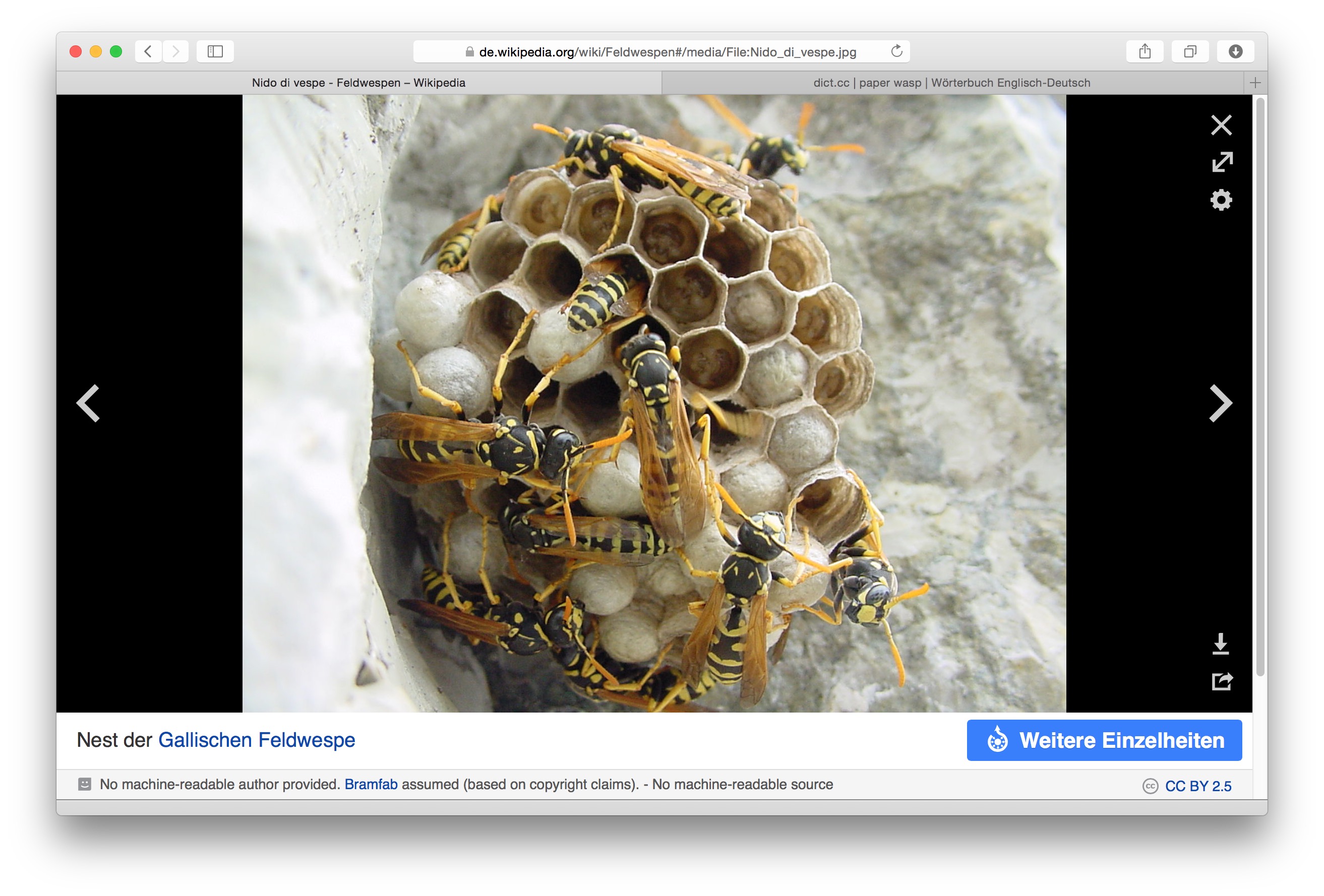Open media viewer settings gear
This screenshot has height=896, width=1324.
pyautogui.click(x=1221, y=200)
